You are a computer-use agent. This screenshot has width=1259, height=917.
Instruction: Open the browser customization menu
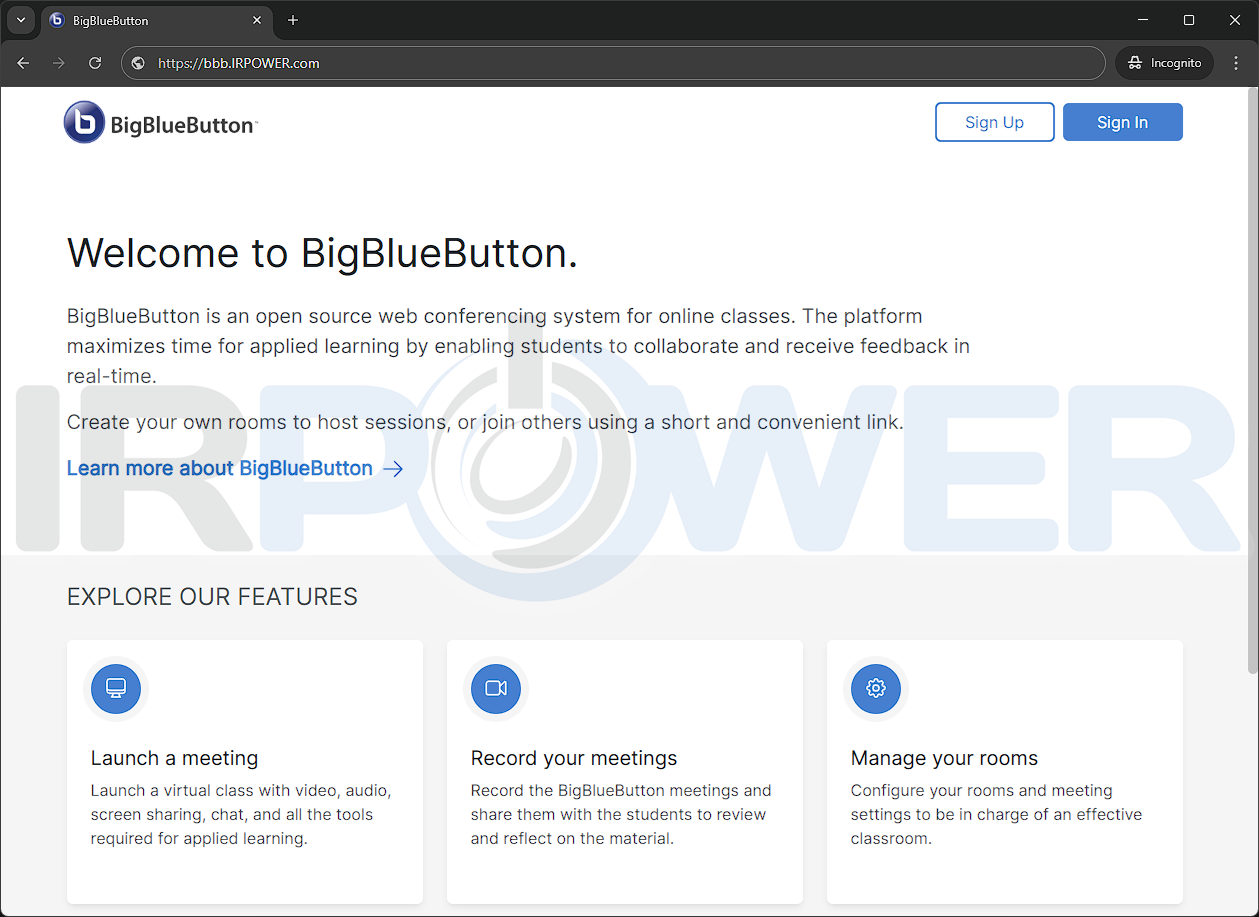point(1236,62)
